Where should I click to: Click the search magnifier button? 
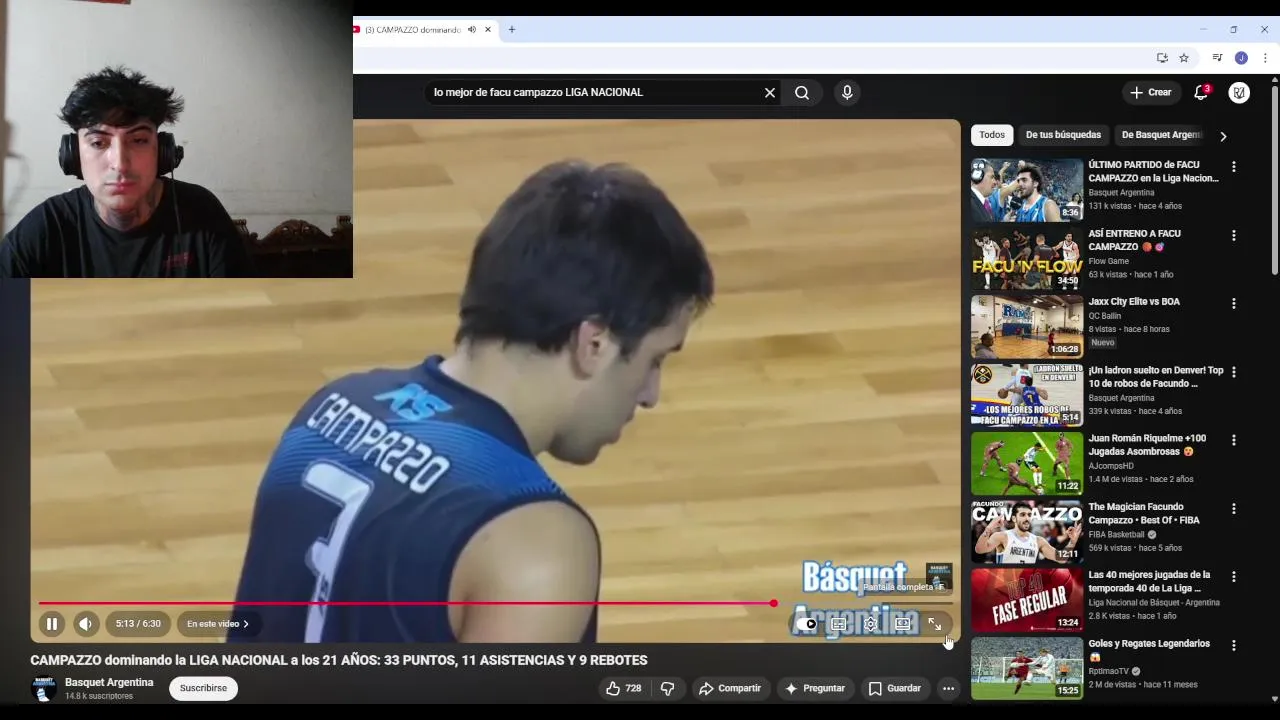coord(802,92)
